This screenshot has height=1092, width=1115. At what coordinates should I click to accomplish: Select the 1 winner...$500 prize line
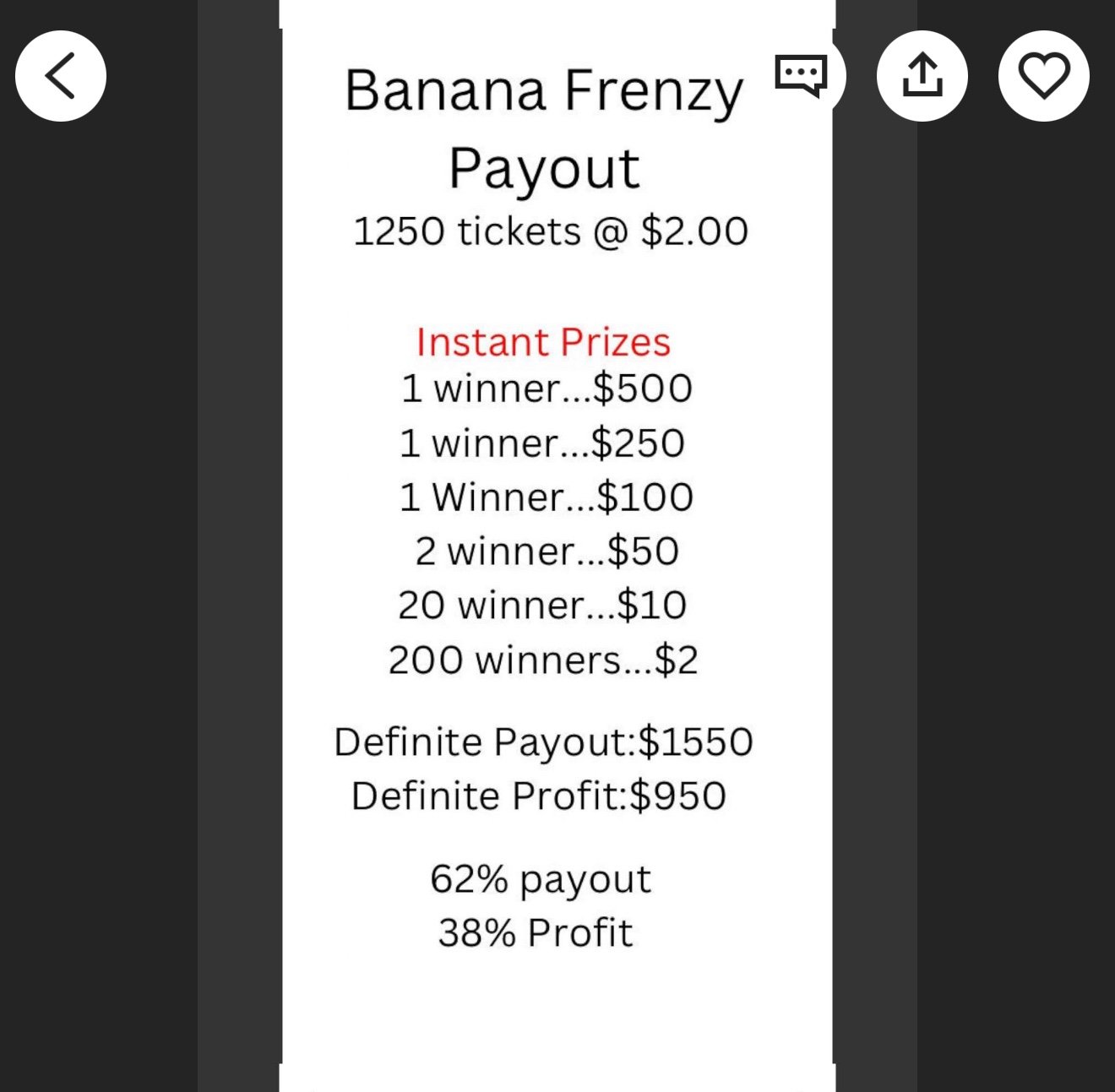tap(547, 388)
